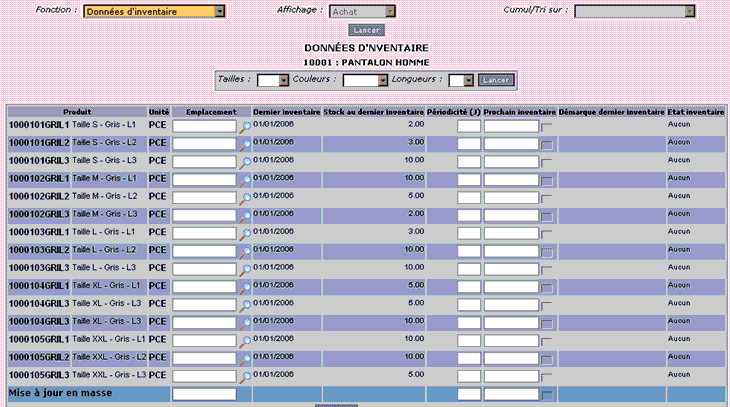This screenshot has height=407, width=730.
Task: Click magnifier icon for 1000103GRIL3
Action: [x=245, y=270]
